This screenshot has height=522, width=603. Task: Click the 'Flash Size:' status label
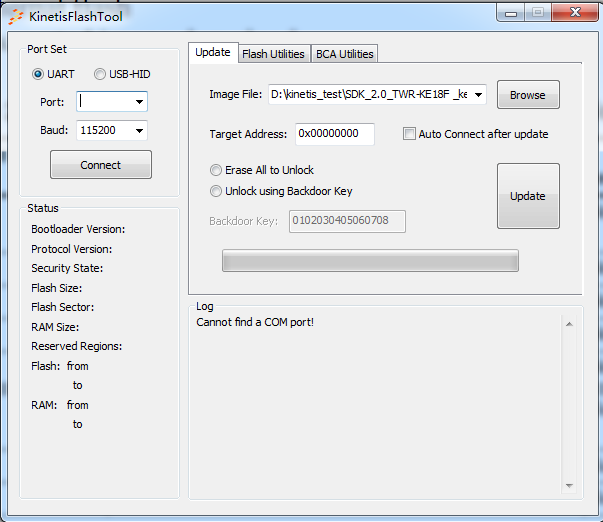[57, 288]
